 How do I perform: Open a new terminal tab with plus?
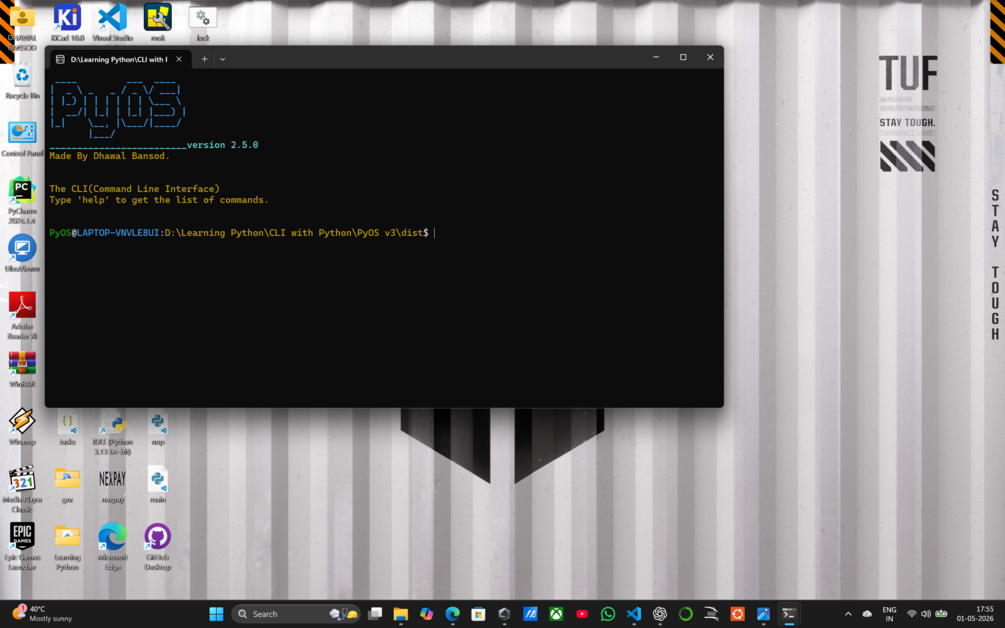[204, 59]
